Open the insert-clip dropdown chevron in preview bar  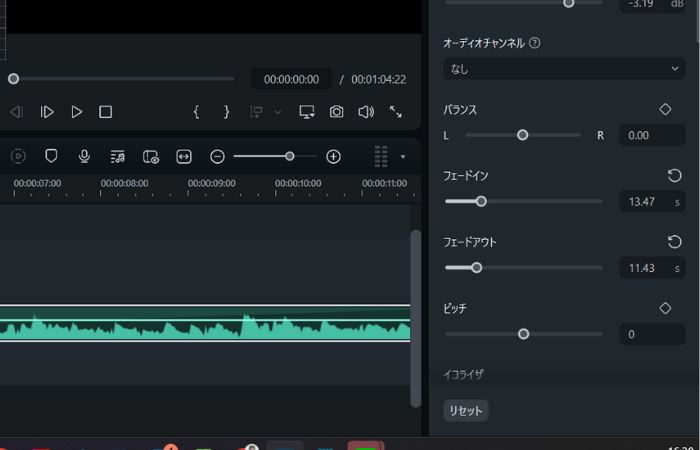(278, 112)
